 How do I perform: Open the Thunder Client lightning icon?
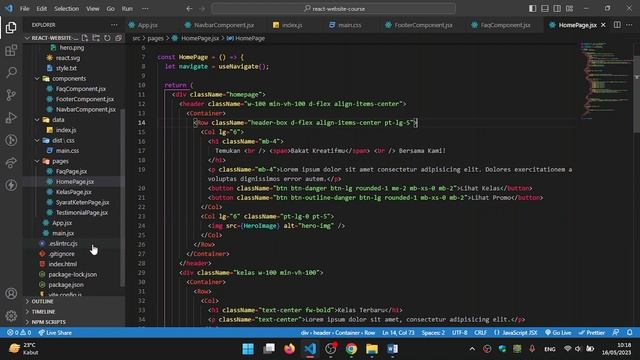tap(11, 185)
